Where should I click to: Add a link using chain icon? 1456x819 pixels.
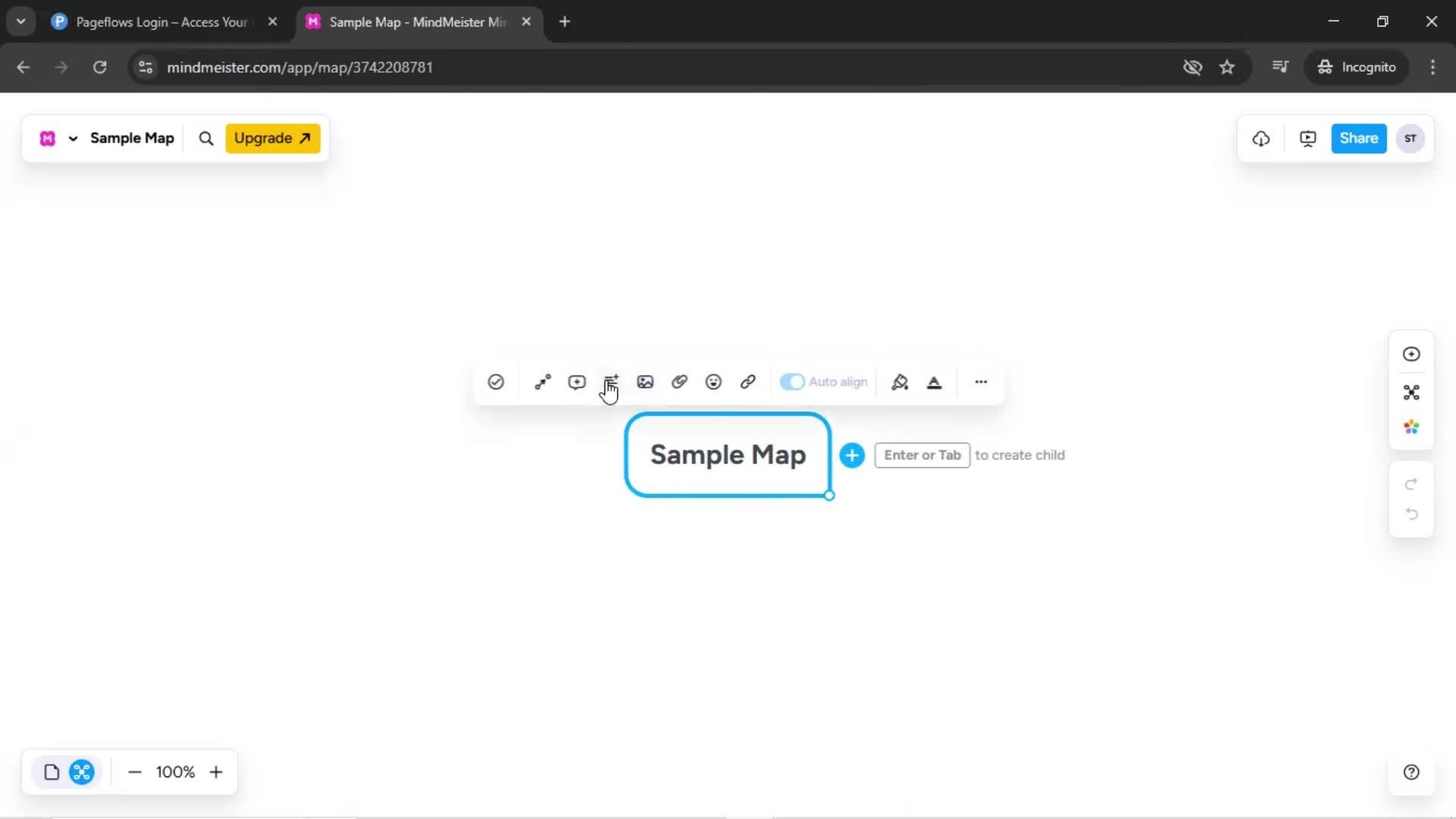(748, 381)
